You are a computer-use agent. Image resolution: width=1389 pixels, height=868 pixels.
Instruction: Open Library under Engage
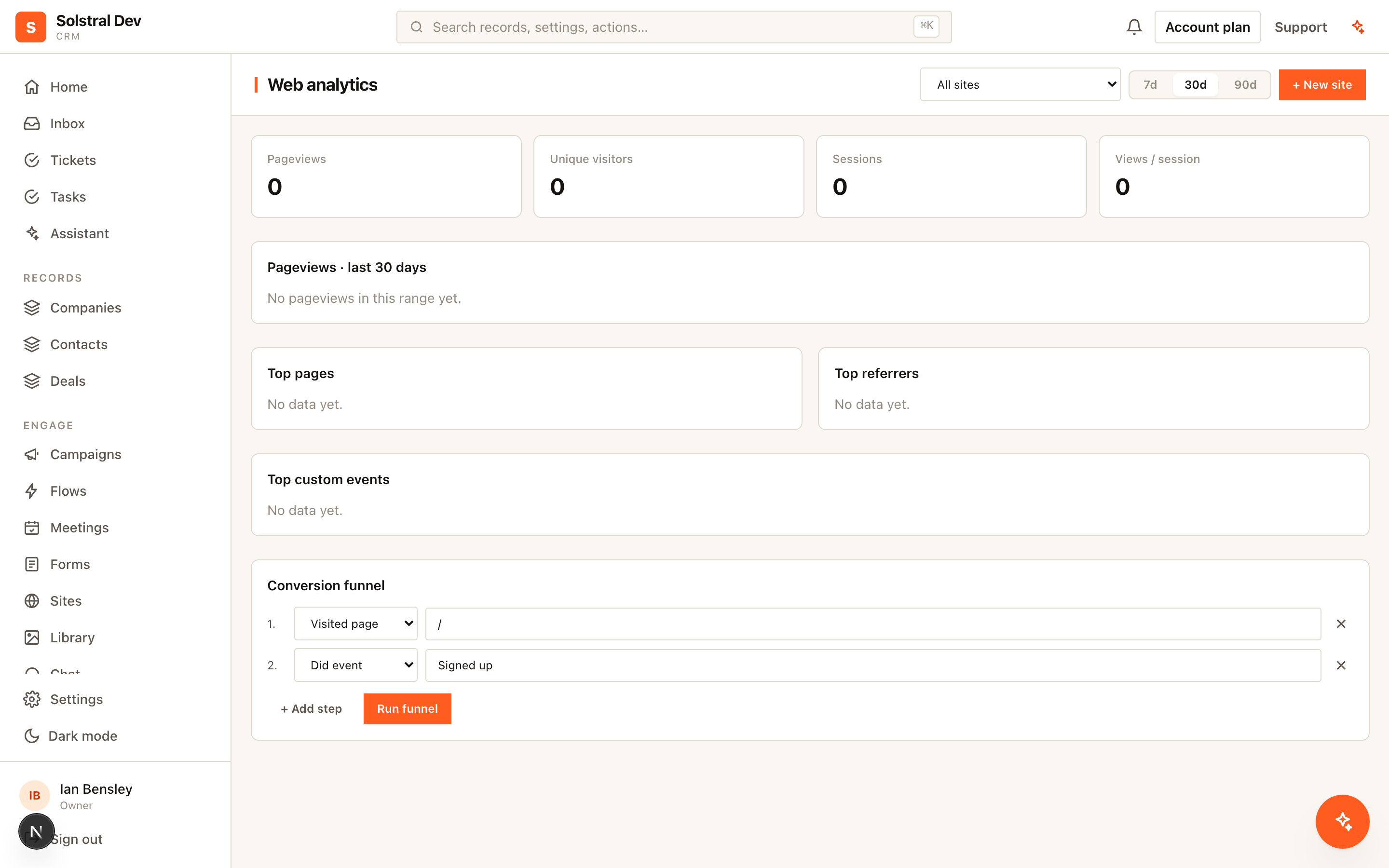coord(115,638)
